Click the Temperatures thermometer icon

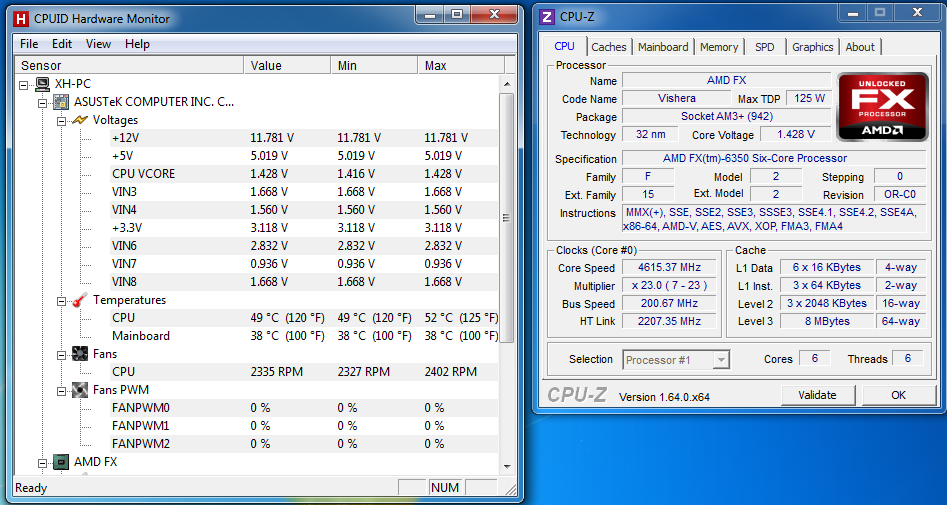[80, 300]
